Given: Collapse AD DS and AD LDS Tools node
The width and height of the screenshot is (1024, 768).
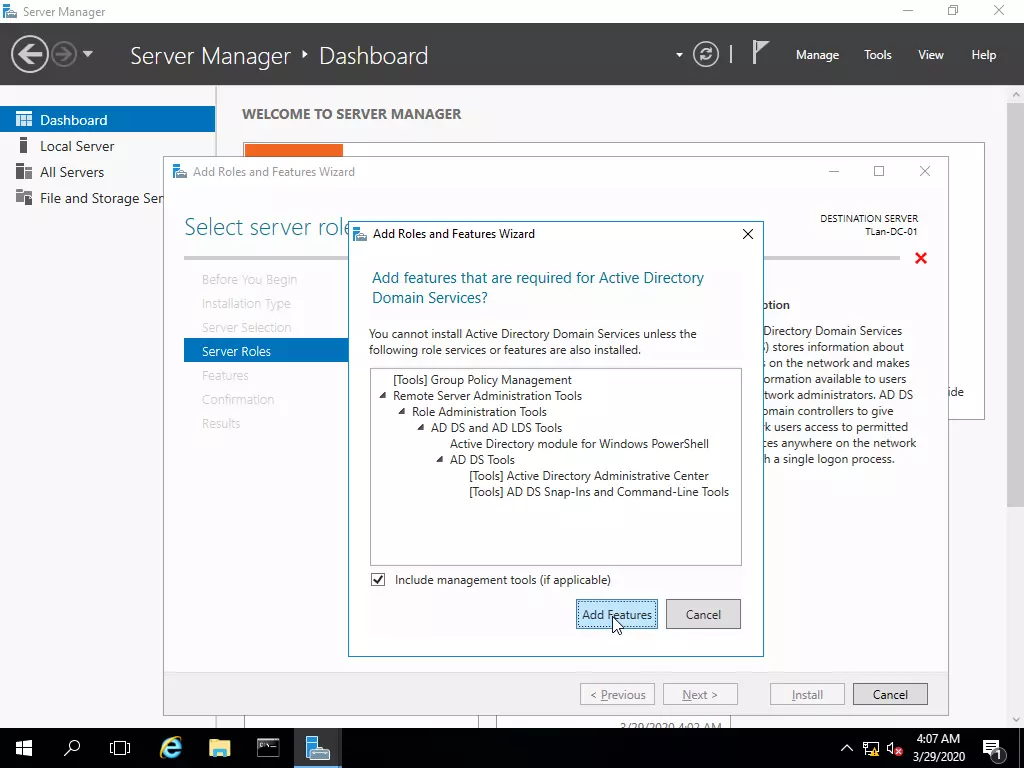Looking at the screenshot, I should click(421, 427).
